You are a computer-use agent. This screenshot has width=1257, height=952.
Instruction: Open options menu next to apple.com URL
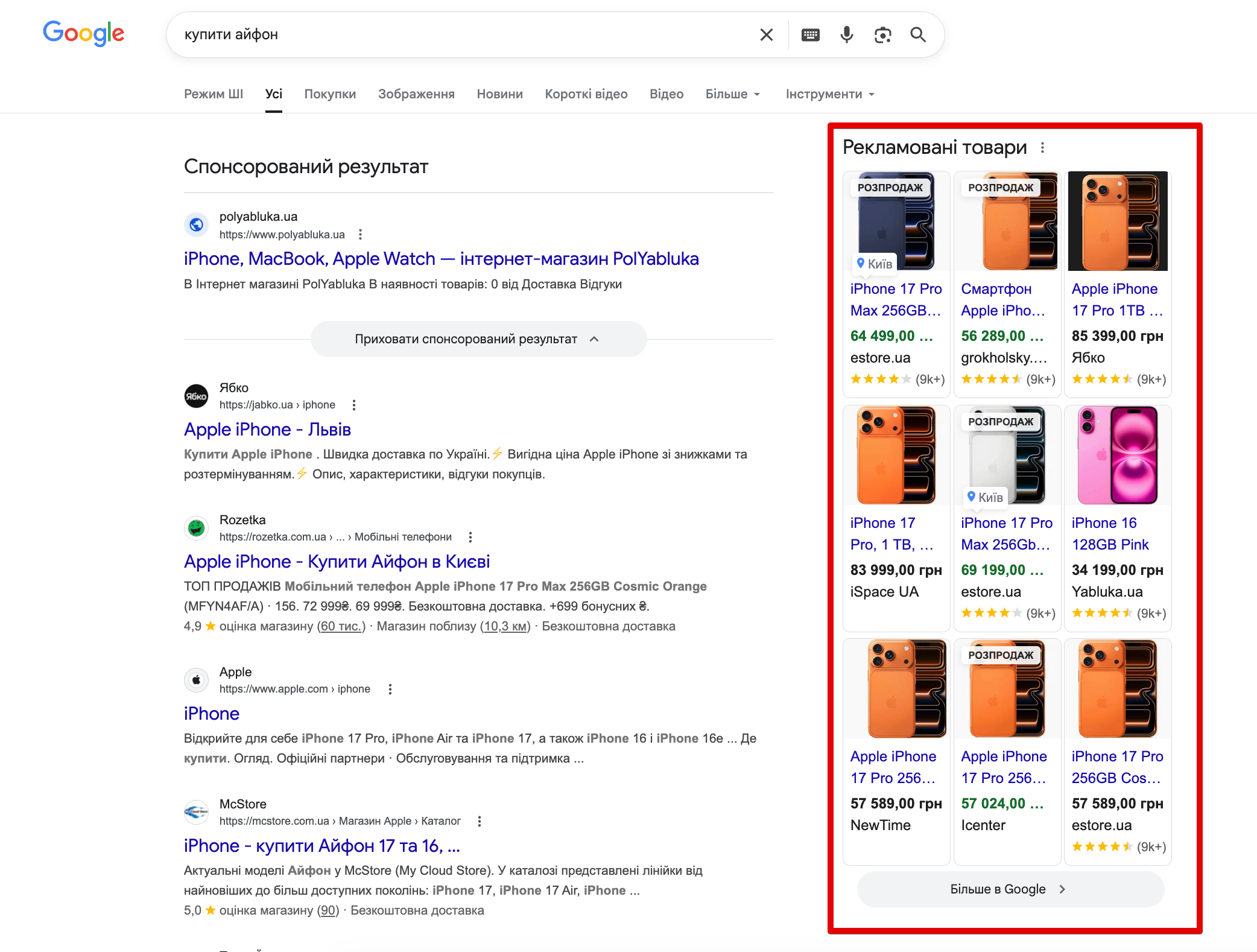coord(390,689)
